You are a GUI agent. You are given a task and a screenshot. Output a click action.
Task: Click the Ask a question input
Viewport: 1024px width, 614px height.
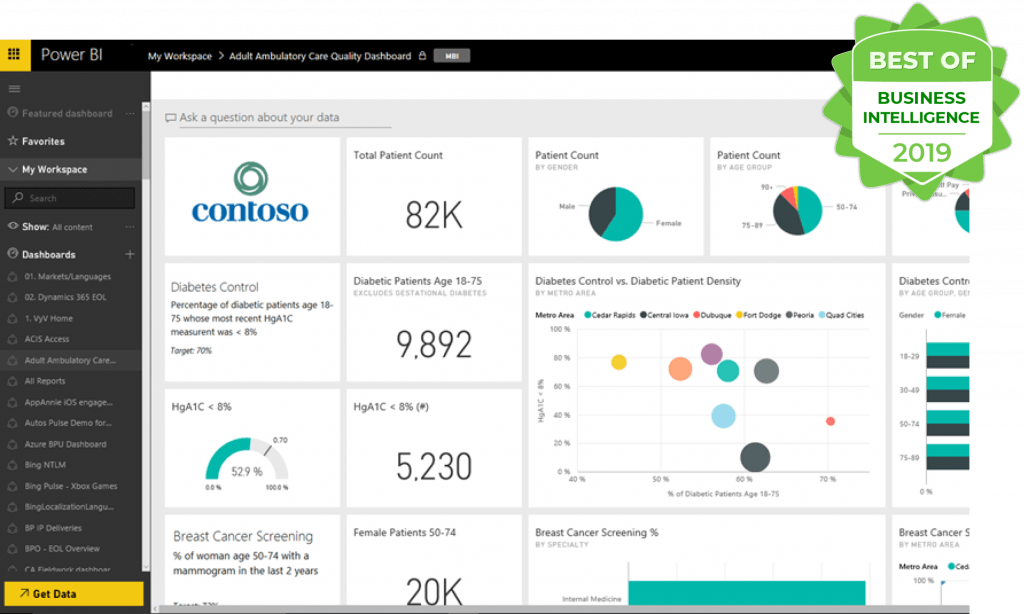(285, 118)
